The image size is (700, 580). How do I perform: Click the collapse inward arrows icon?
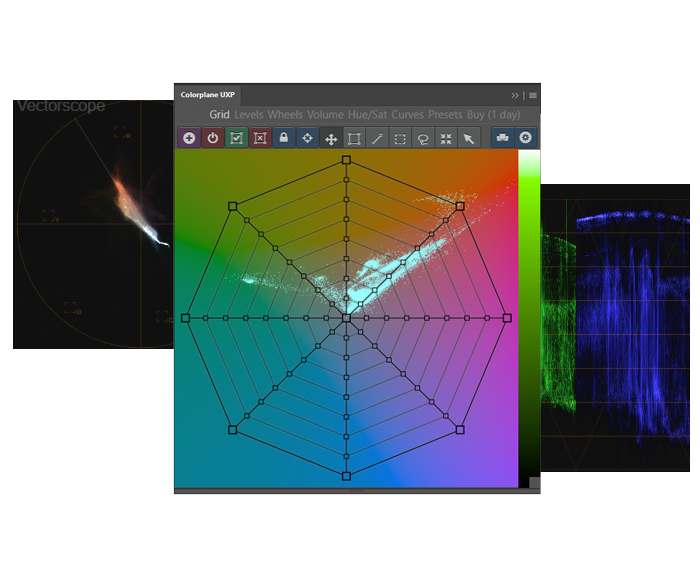[446, 138]
